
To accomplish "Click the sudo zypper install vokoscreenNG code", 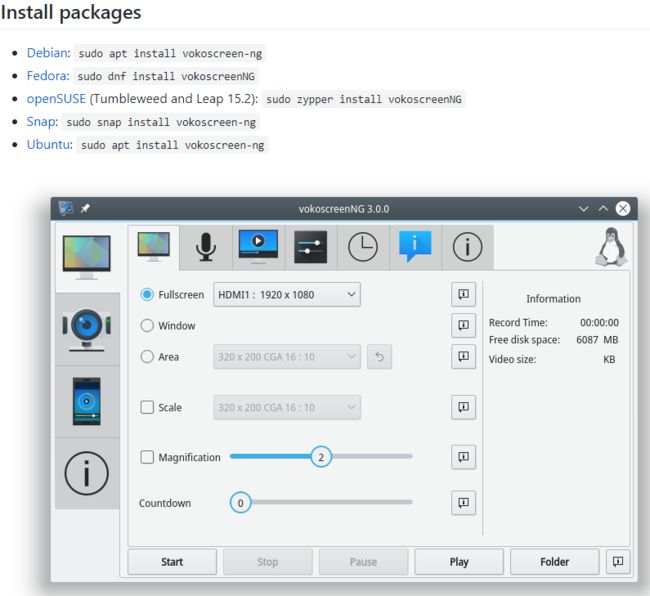I will point(364,99).
